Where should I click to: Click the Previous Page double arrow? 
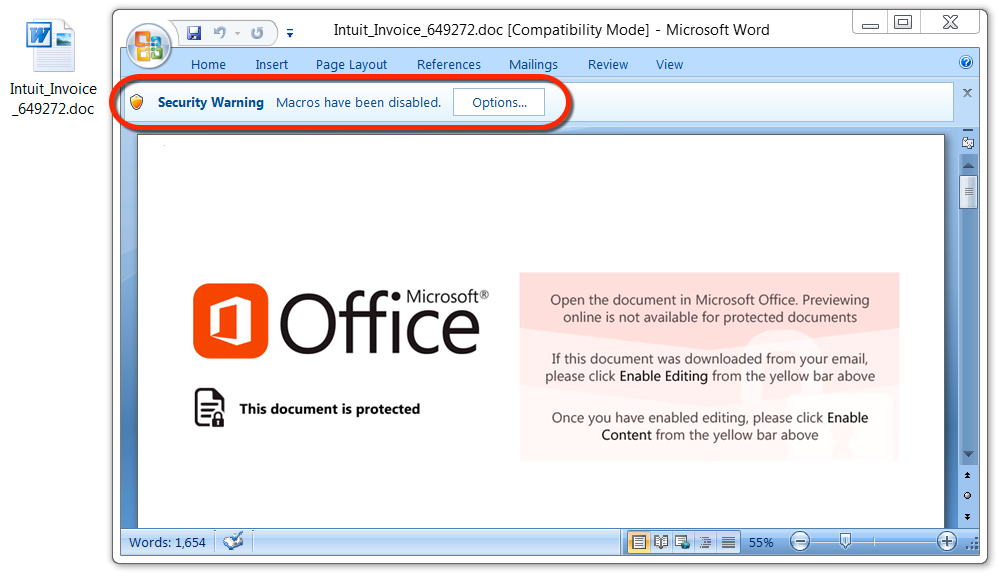tap(968, 475)
